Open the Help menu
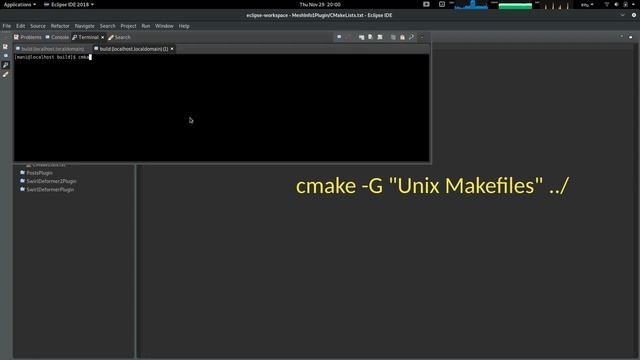Screen dimensions: 640x360 click(184, 26)
